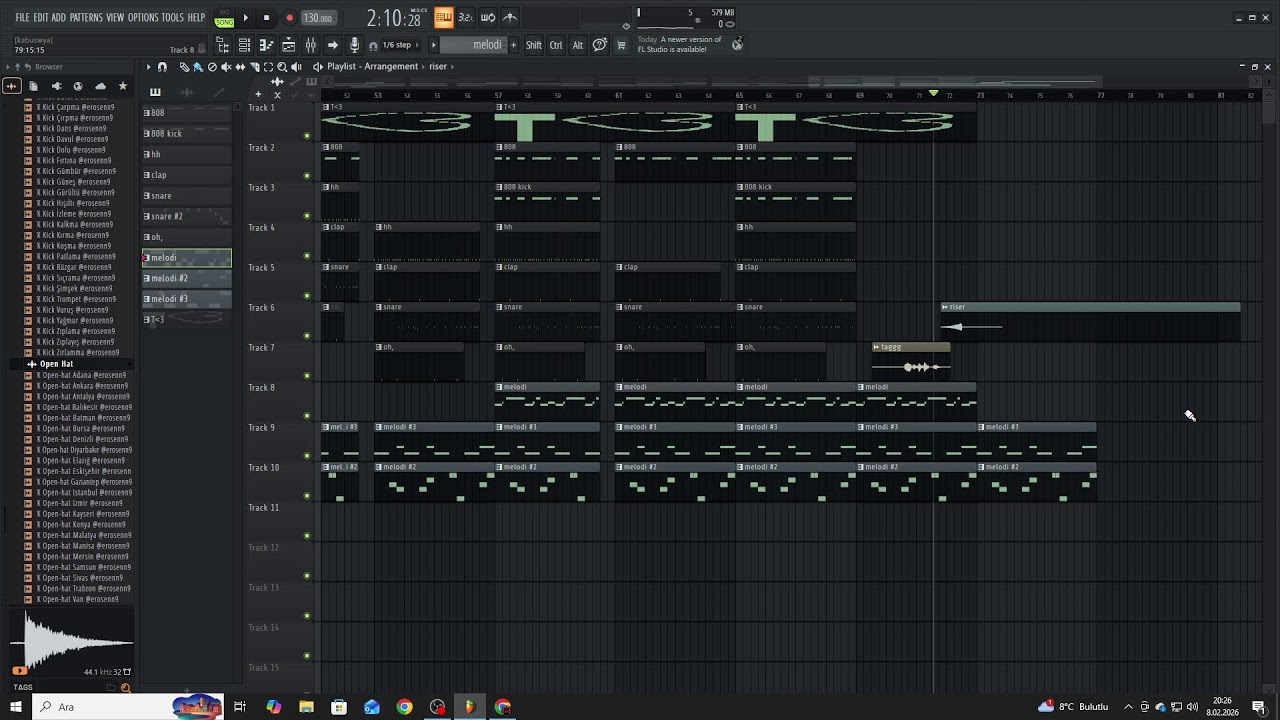Open Google Chrome from the taskbar

(x=404, y=707)
